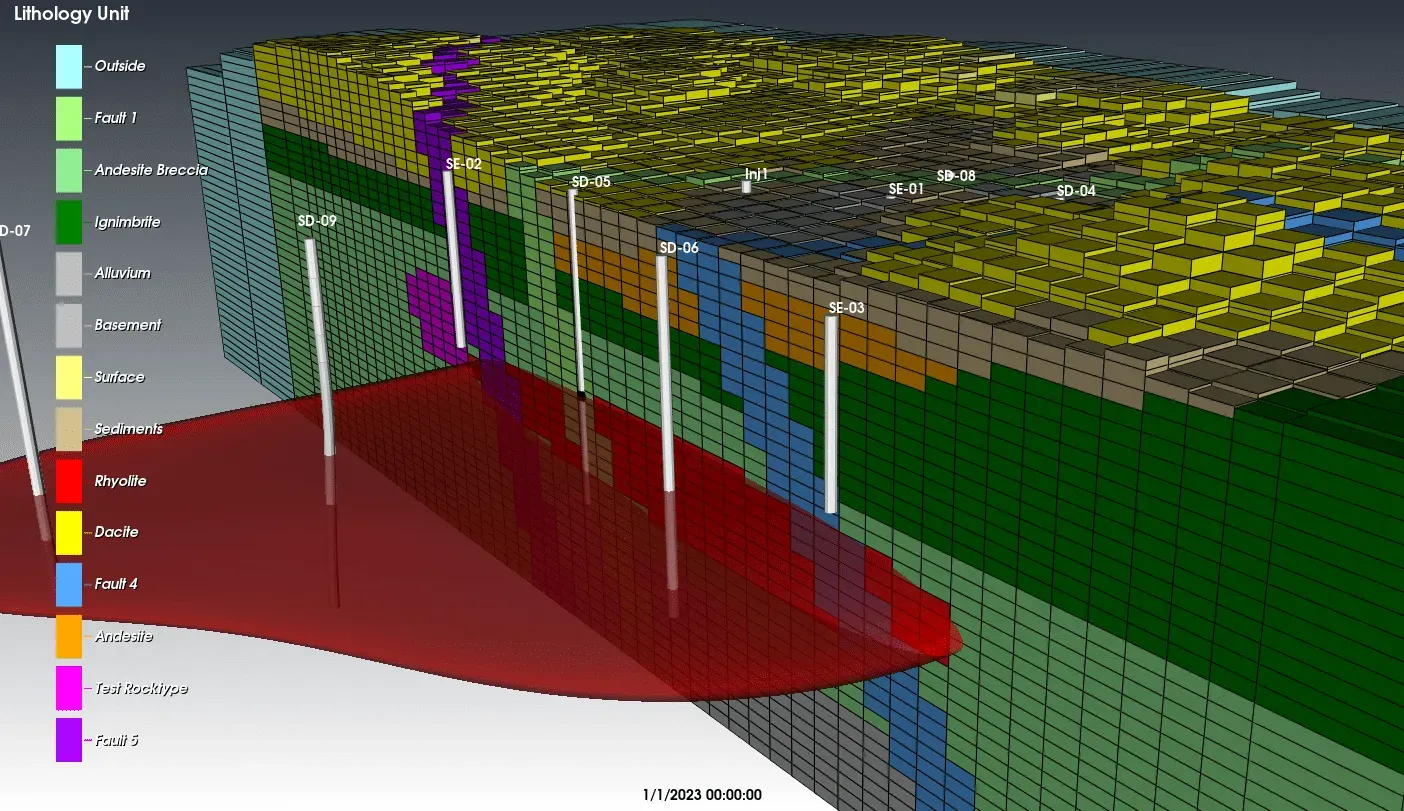This screenshot has height=811, width=1404.
Task: Select the Test Rocktype magenta swatch
Action: (x=69, y=688)
